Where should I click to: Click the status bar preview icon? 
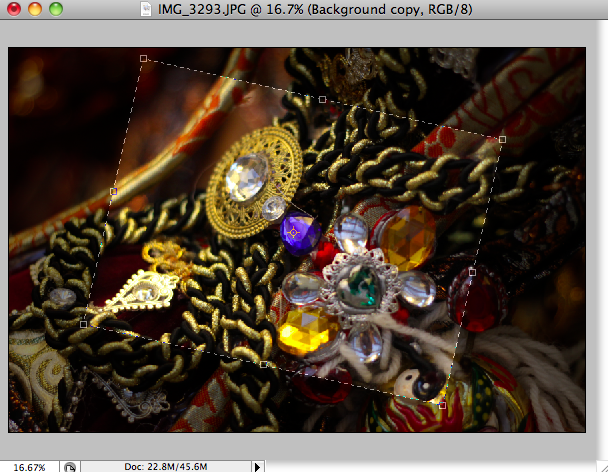click(69, 466)
